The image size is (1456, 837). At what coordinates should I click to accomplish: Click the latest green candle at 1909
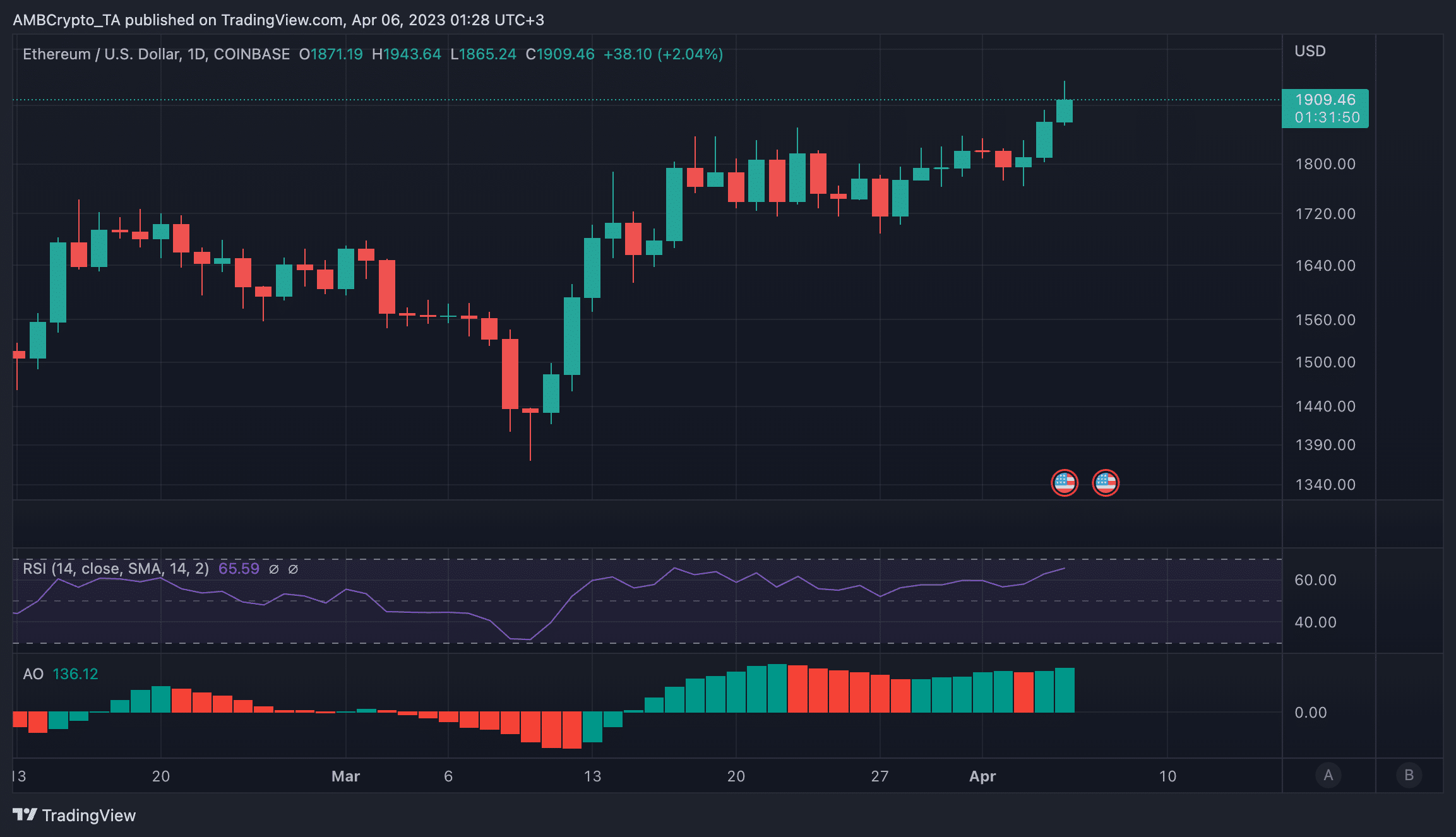pyautogui.click(x=1065, y=111)
